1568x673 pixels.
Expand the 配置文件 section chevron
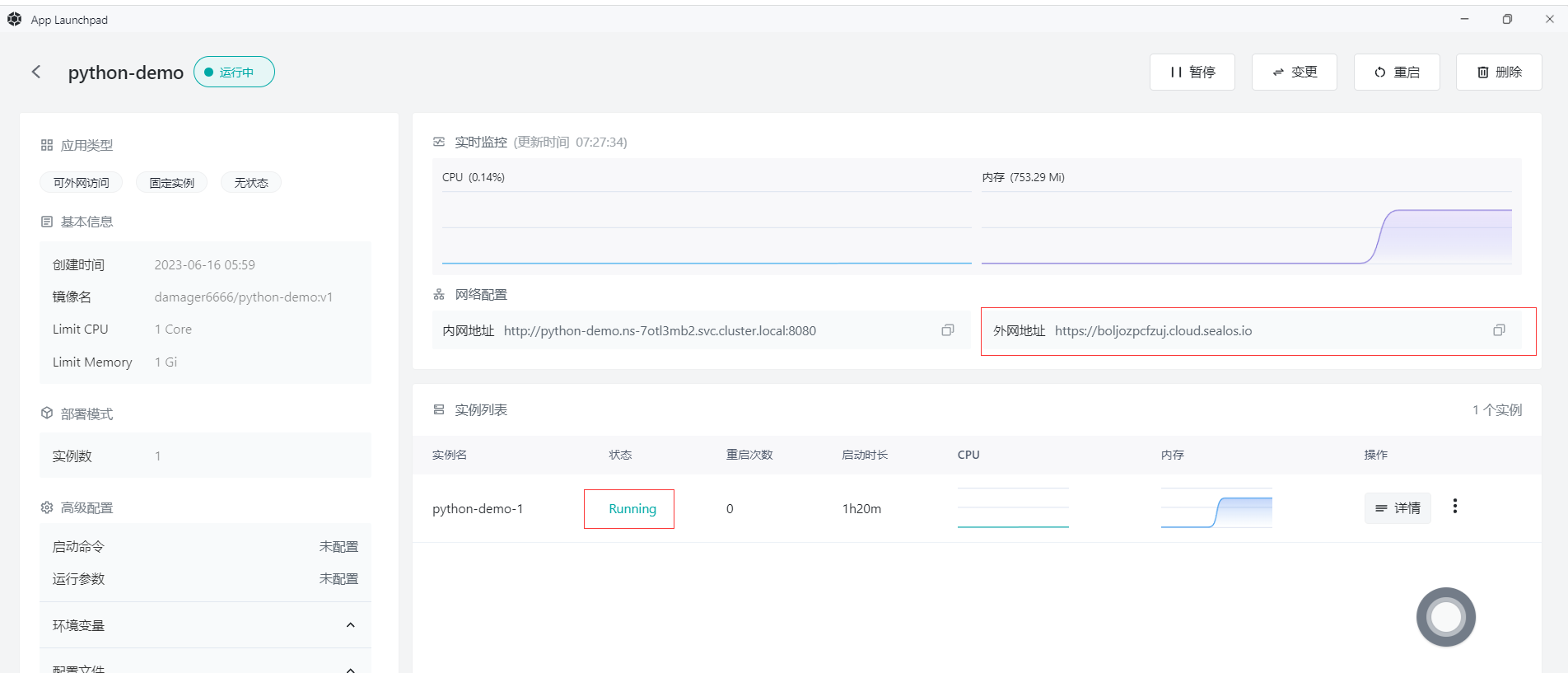coord(350,668)
